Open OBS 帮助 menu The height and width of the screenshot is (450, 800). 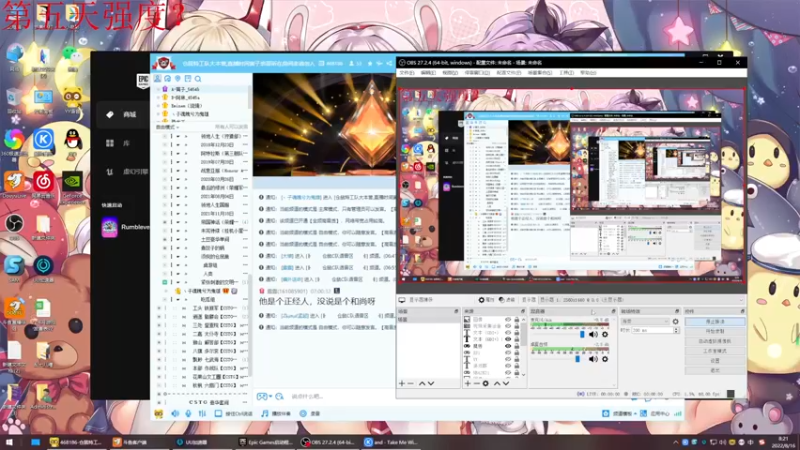click(x=588, y=73)
